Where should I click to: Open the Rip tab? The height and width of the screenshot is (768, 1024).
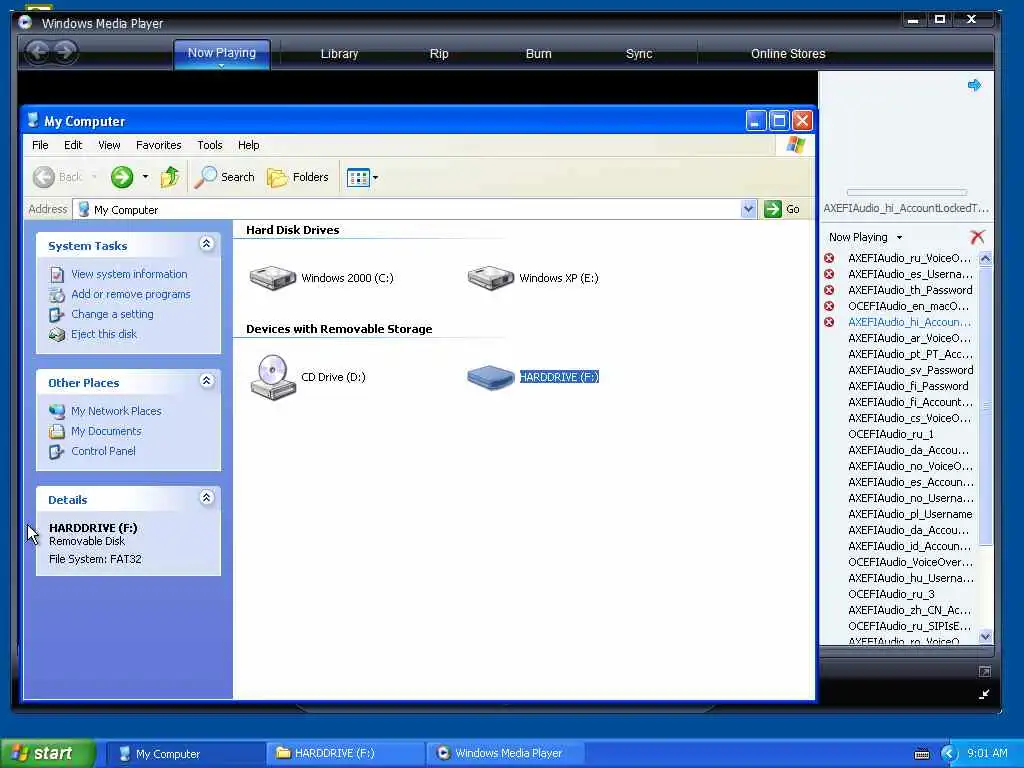[x=439, y=54]
